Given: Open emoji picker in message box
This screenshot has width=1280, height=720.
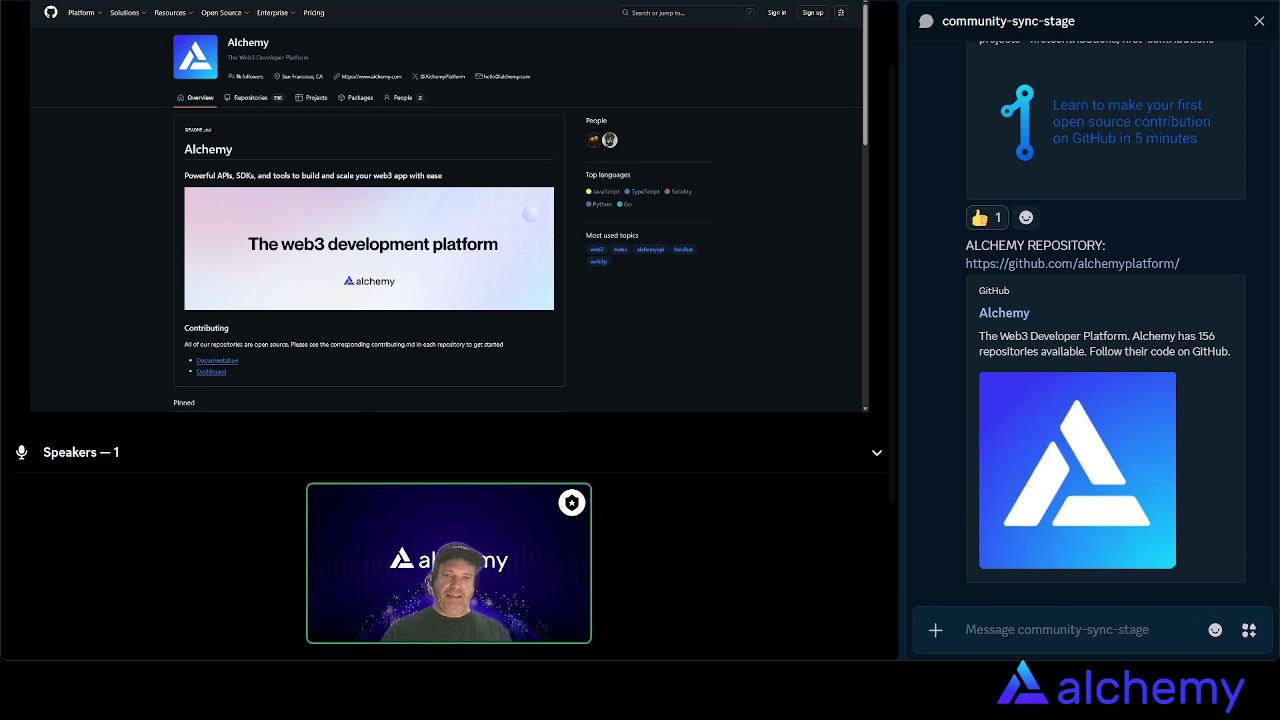Looking at the screenshot, I should pos(1215,630).
